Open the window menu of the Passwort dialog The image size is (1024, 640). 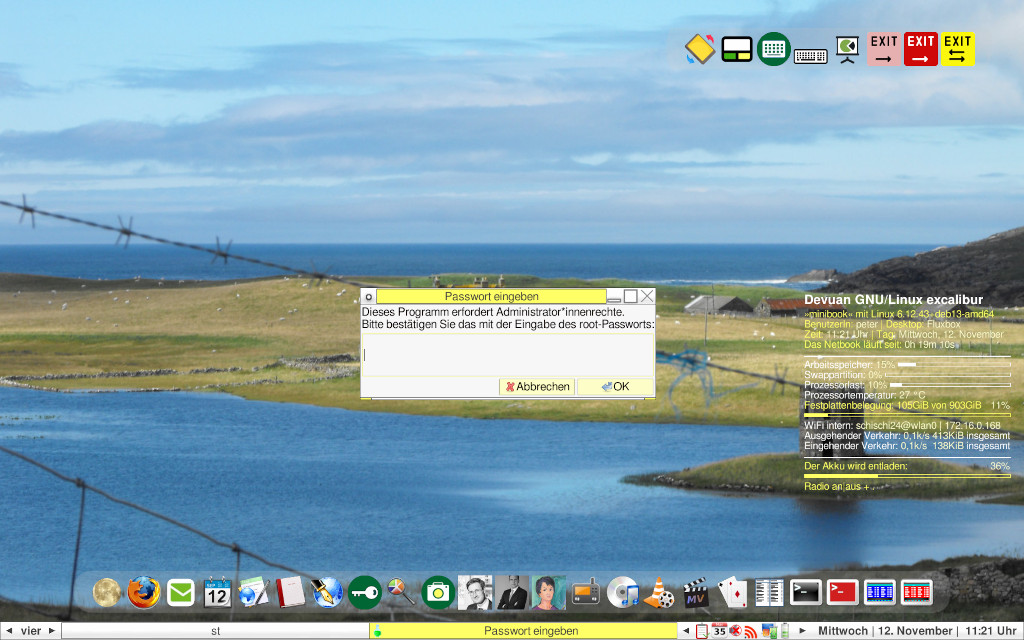click(x=368, y=296)
